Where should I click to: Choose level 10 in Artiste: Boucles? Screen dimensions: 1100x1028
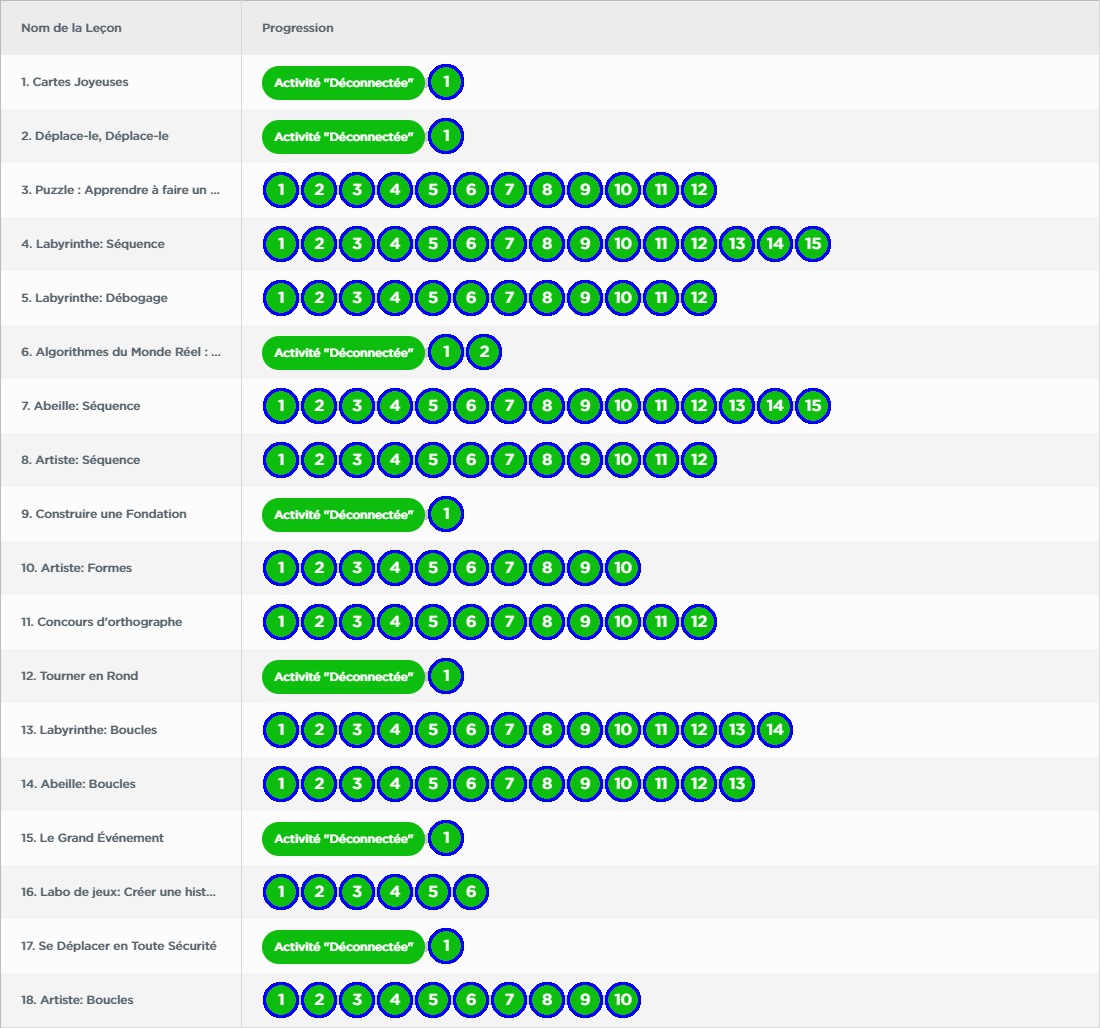coord(623,1000)
